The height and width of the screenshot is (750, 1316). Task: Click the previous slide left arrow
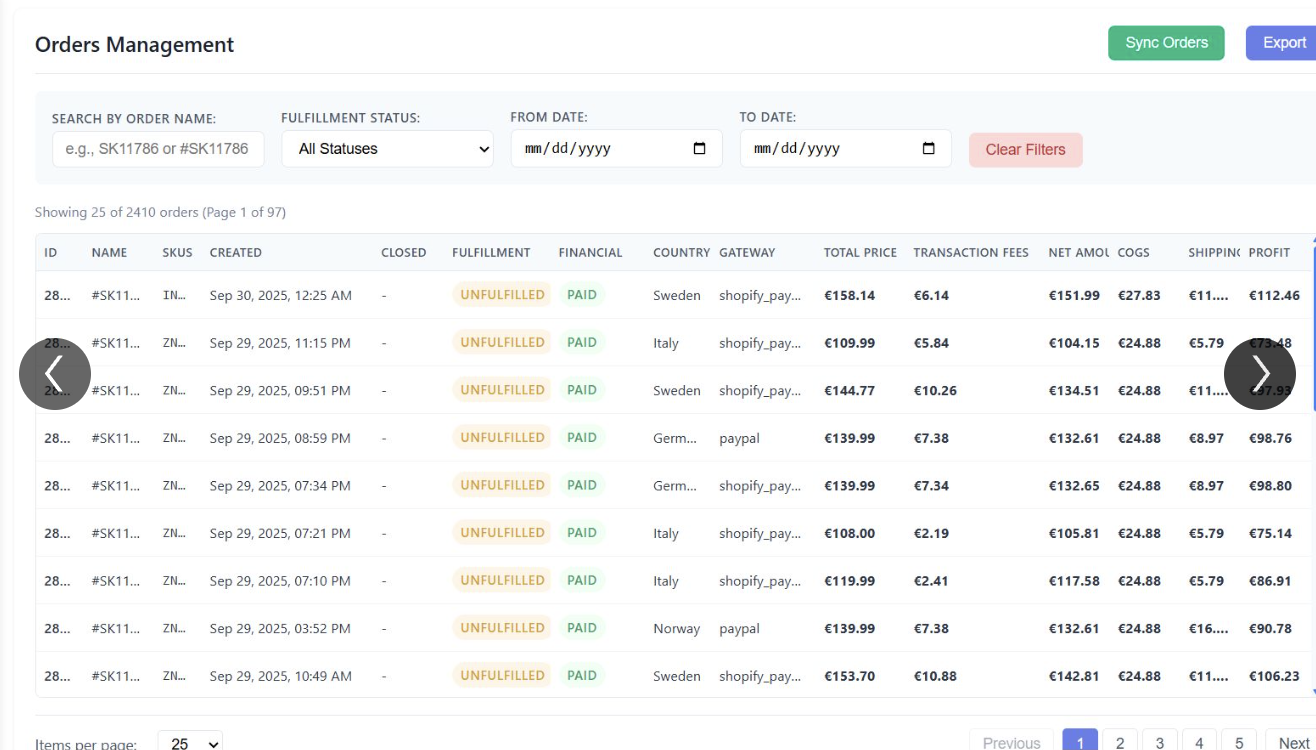click(55, 374)
